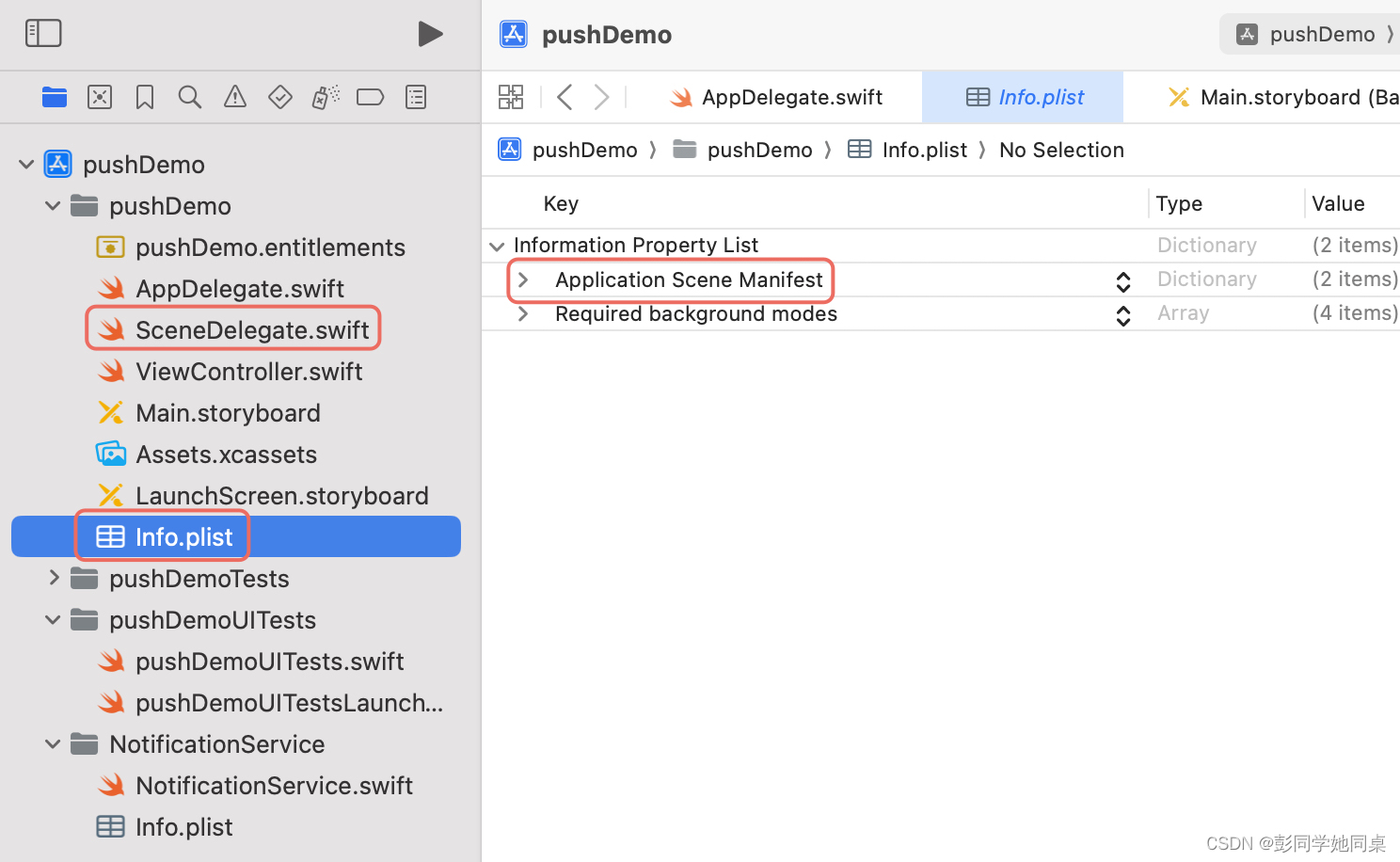Switch to the AppDelegate.swift tab
This screenshot has width=1400, height=862.
[775, 97]
